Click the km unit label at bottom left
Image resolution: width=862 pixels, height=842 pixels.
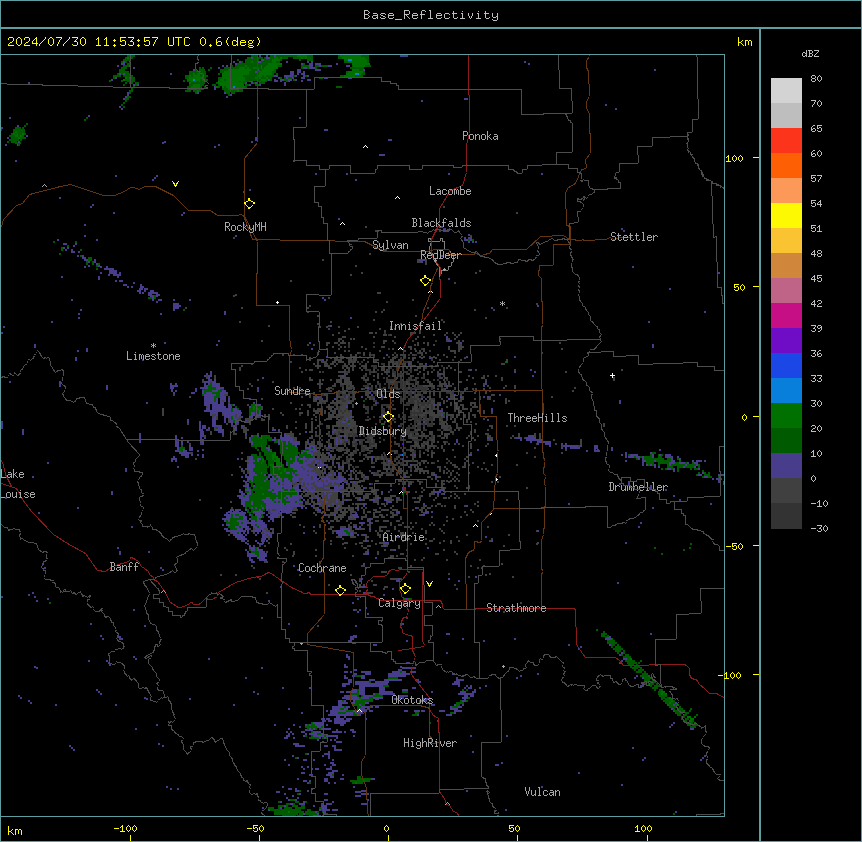point(15,830)
